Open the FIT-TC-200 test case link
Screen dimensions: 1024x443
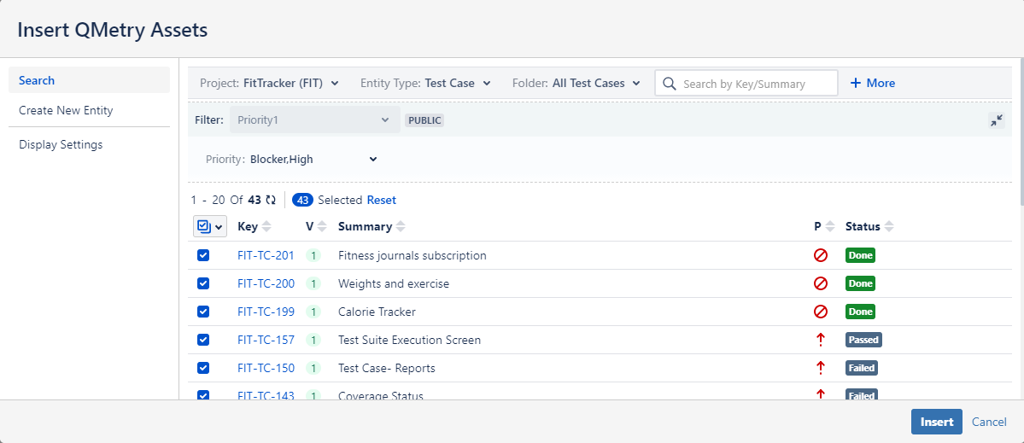[x=265, y=284]
